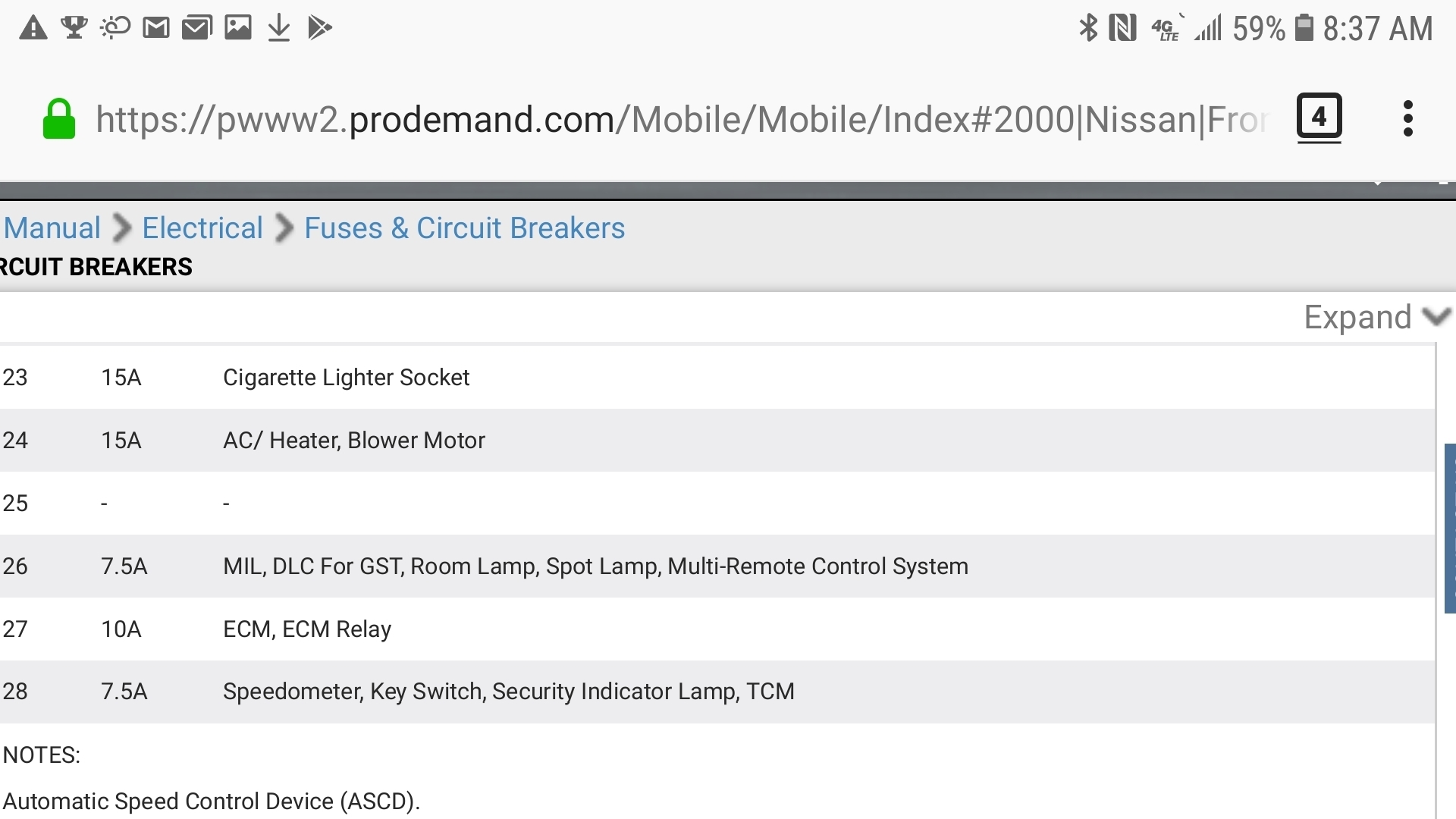Tap the battery status icon
The image size is (1456, 819).
tap(1304, 28)
